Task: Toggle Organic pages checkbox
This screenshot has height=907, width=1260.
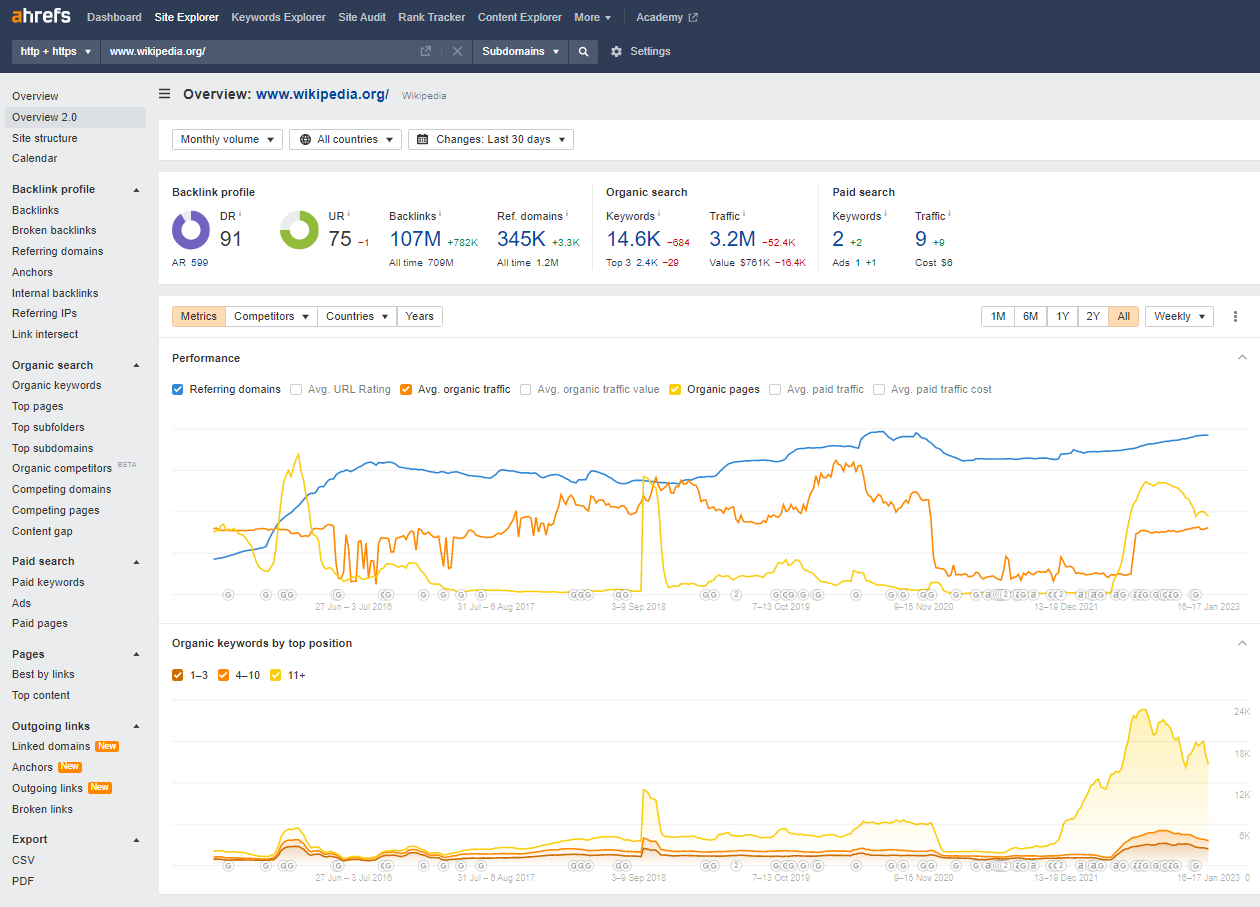Action: (675, 389)
